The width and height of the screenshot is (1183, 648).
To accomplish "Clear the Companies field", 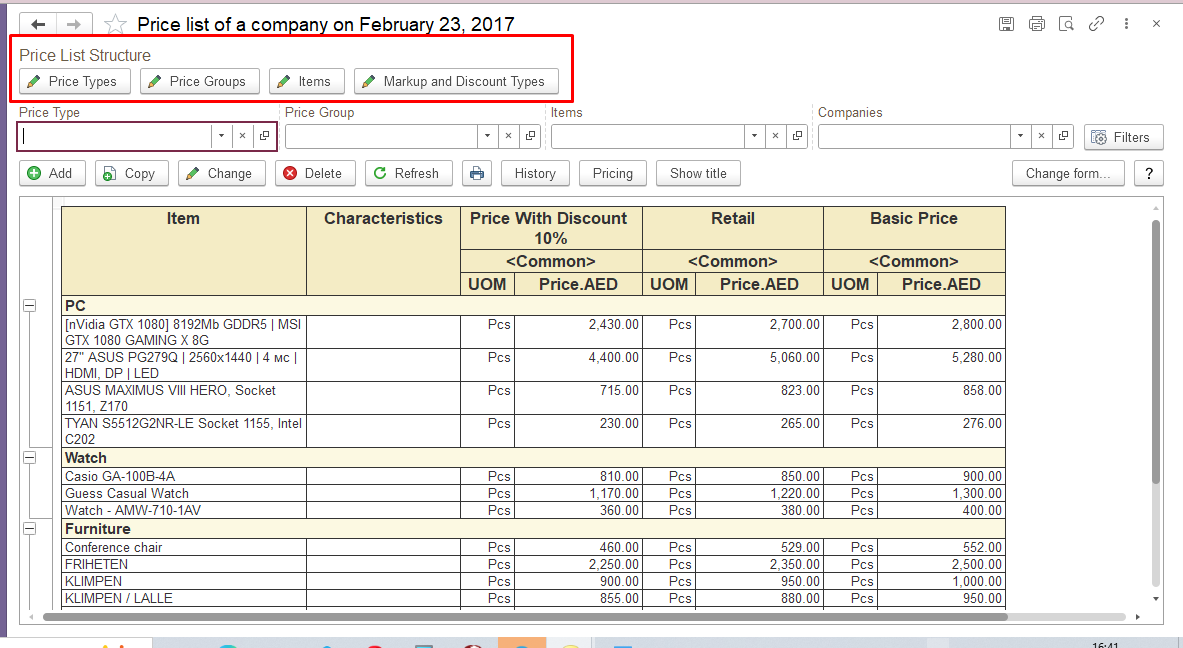I will pos(1041,137).
